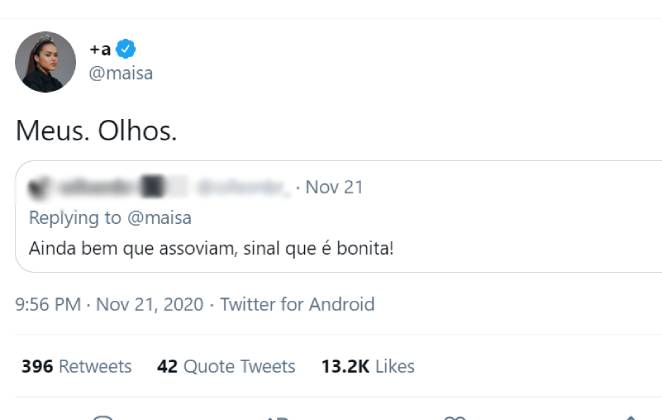
Task: Open the 42 Quote Tweets list
Action: coord(226,366)
